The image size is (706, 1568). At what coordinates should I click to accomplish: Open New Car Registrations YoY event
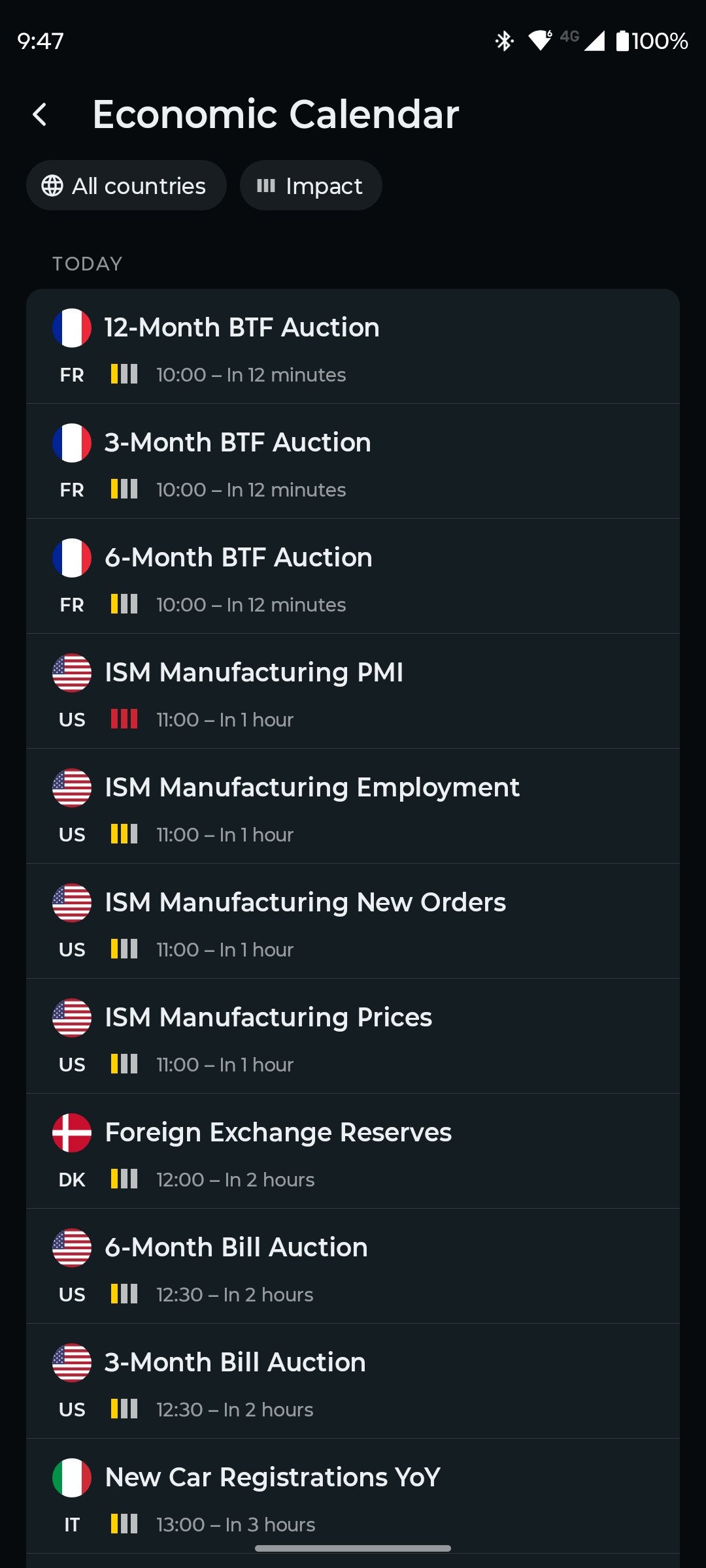coord(353,1496)
